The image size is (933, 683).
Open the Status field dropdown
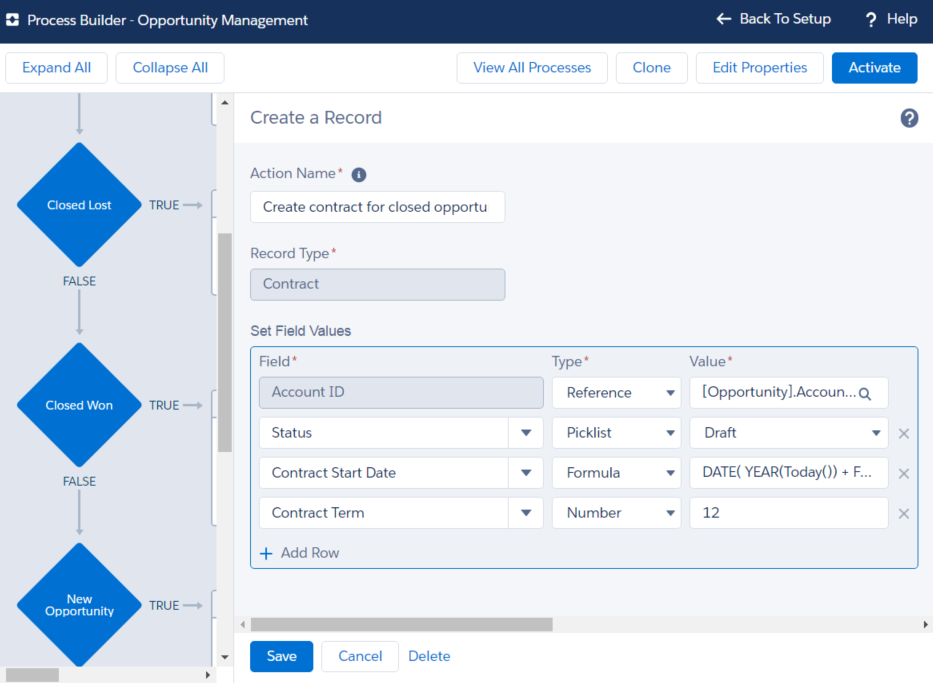point(525,433)
